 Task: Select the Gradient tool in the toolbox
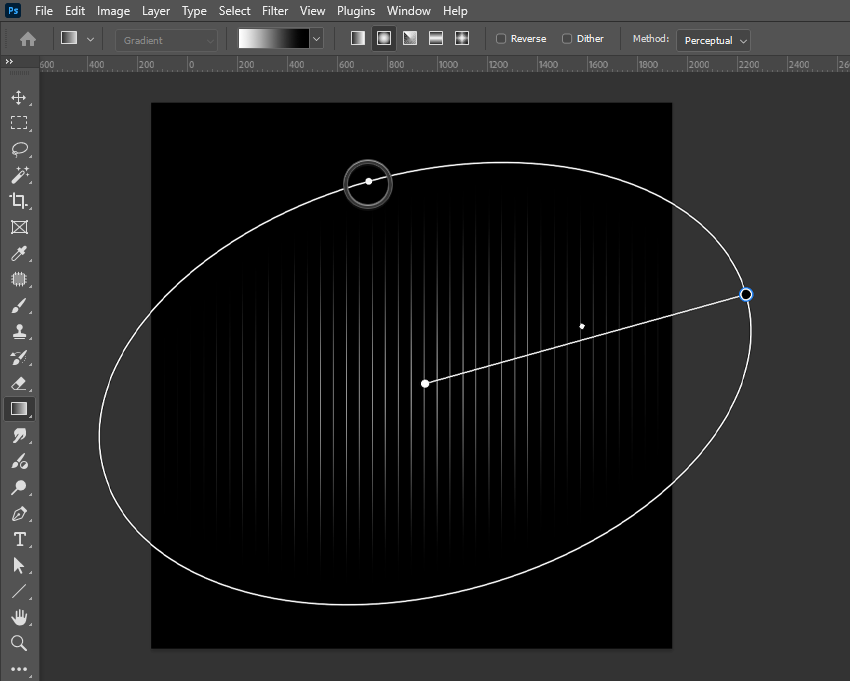point(19,409)
